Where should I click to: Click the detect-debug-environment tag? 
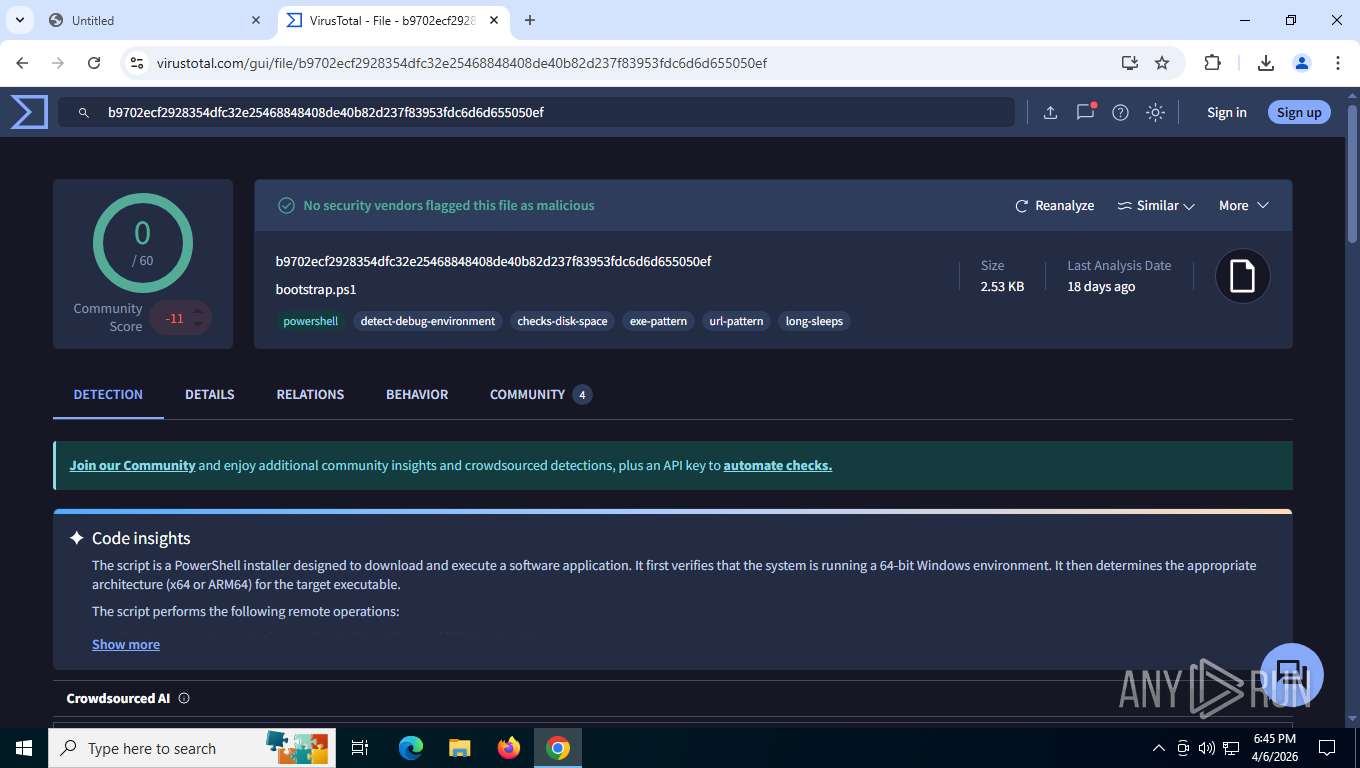428,321
